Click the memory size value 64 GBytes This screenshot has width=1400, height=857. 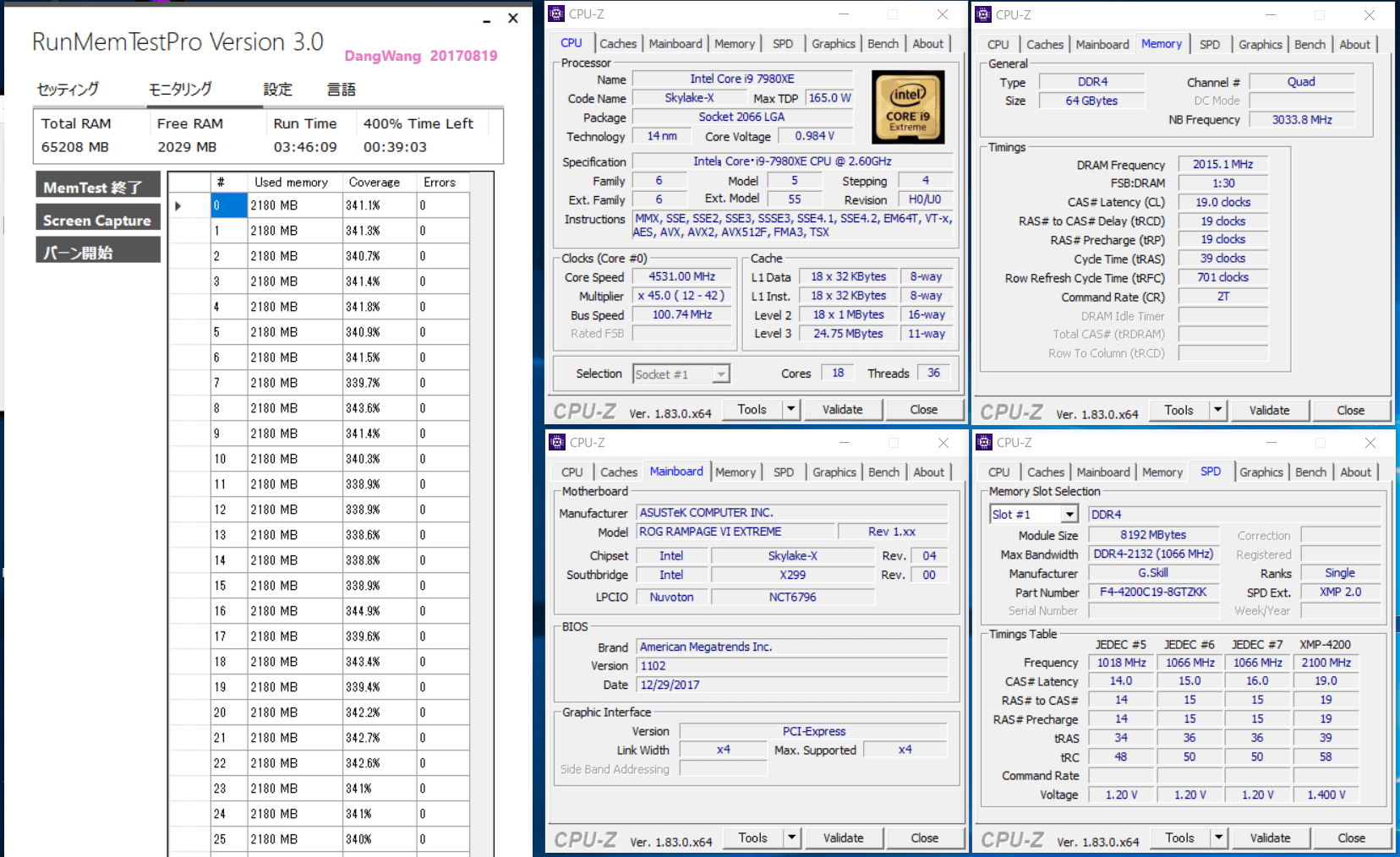(1091, 101)
